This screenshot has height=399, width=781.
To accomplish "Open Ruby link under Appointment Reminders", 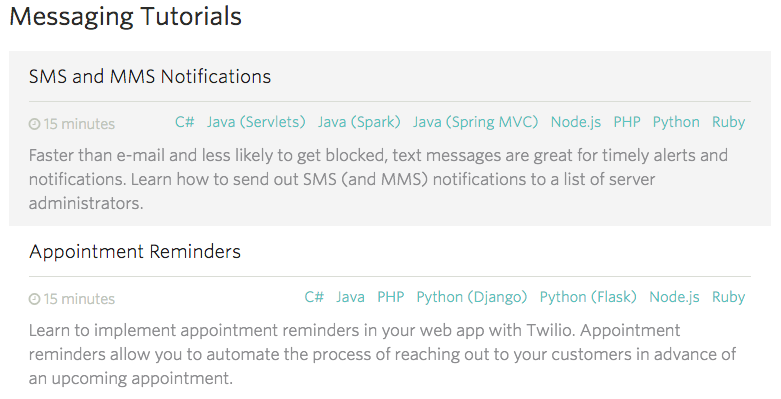I will click(x=728, y=297).
